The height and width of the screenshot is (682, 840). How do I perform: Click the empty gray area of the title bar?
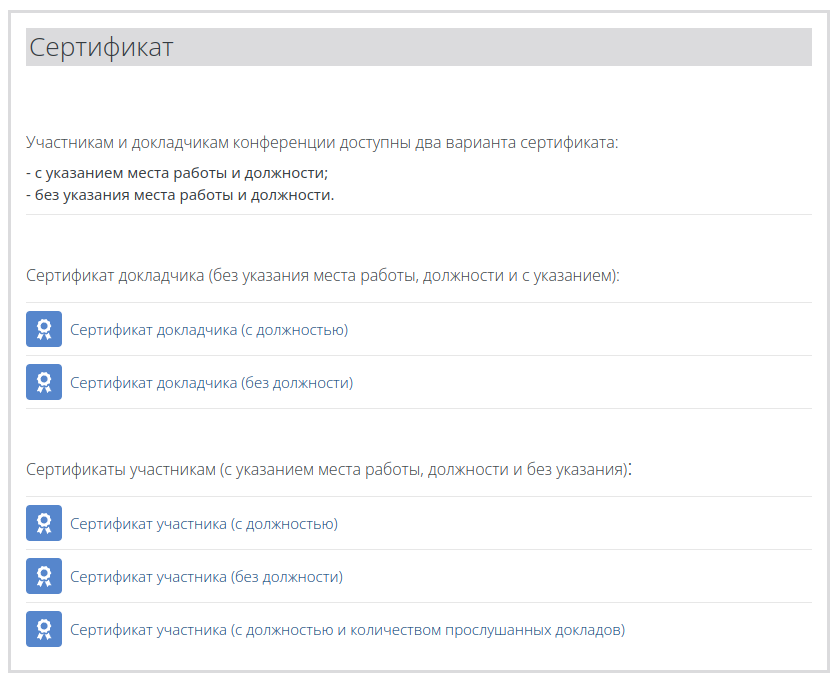(493, 47)
